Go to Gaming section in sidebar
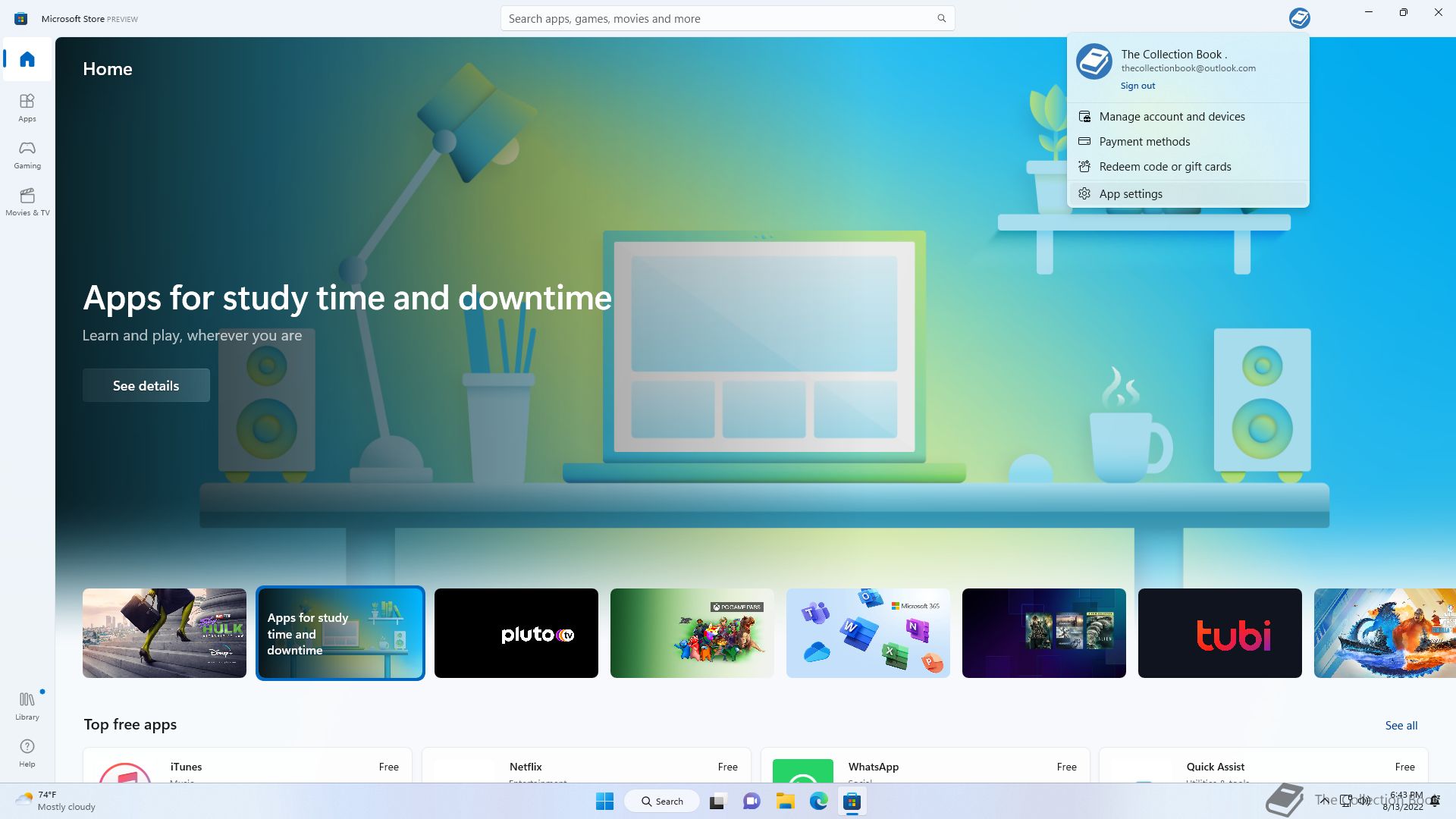The image size is (1456, 819). pos(27,155)
